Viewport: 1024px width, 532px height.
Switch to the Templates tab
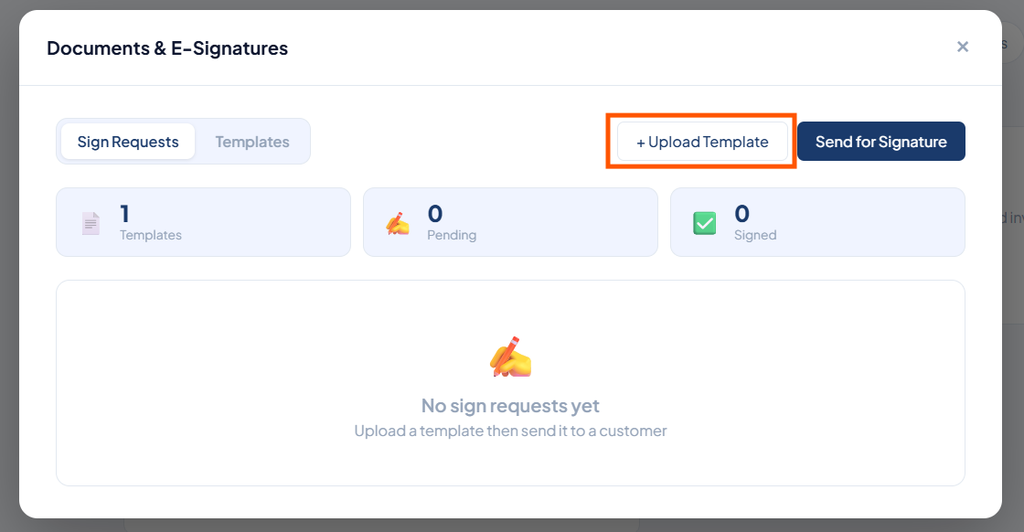(x=252, y=142)
